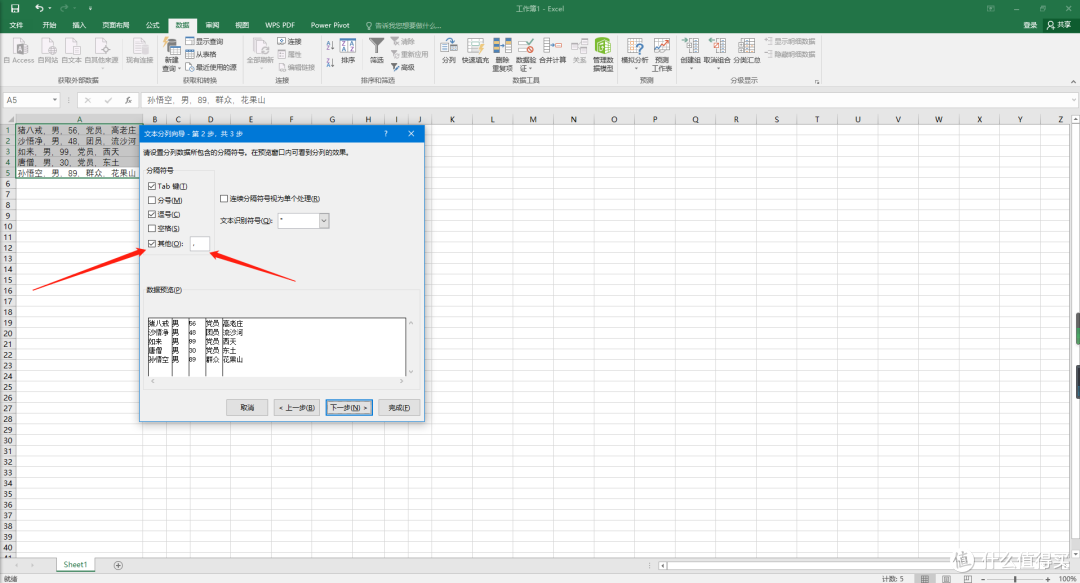Click the From Text (自文本) icon

click(x=72, y=47)
